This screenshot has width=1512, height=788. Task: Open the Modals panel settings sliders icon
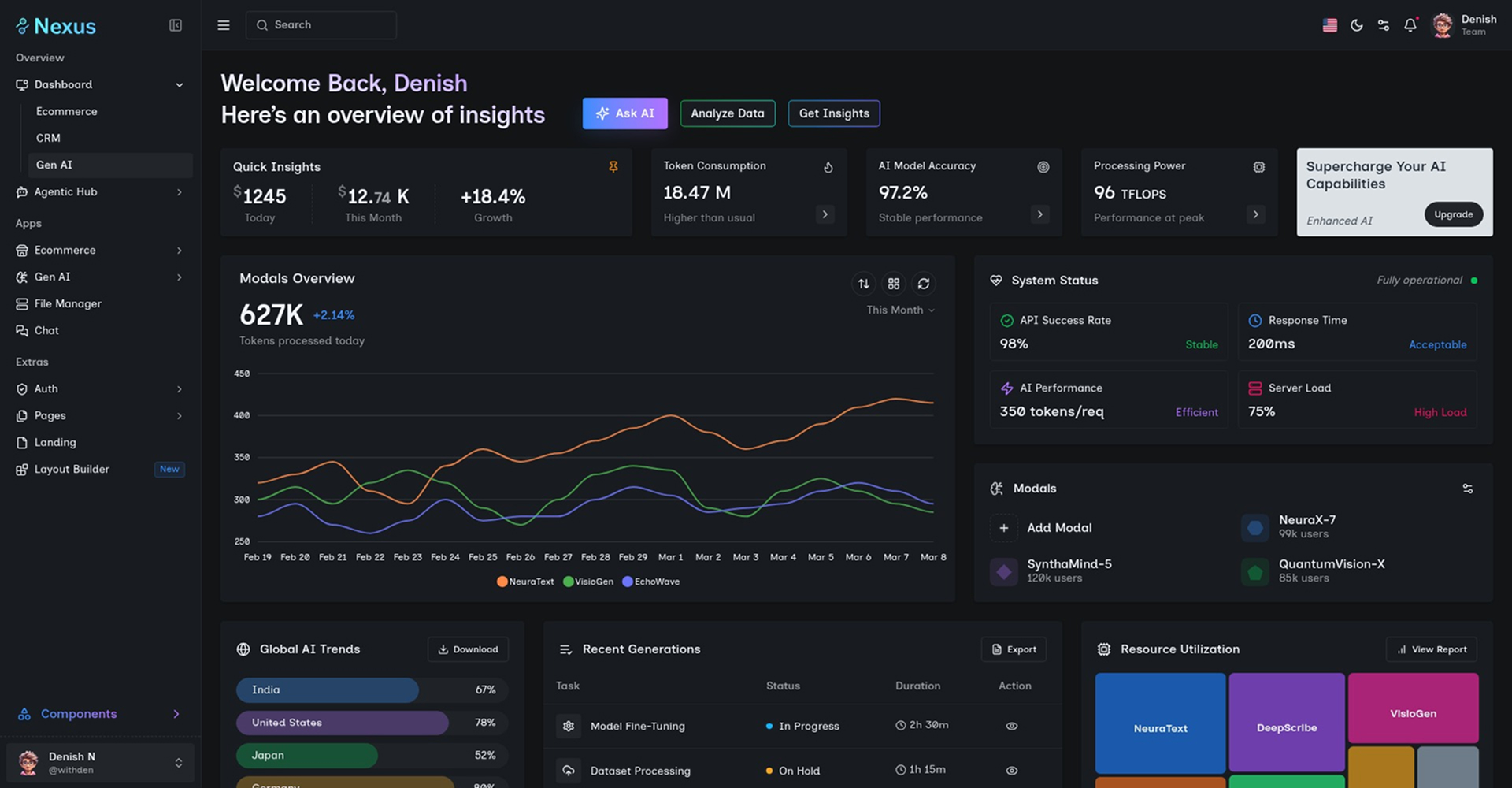[1467, 489]
